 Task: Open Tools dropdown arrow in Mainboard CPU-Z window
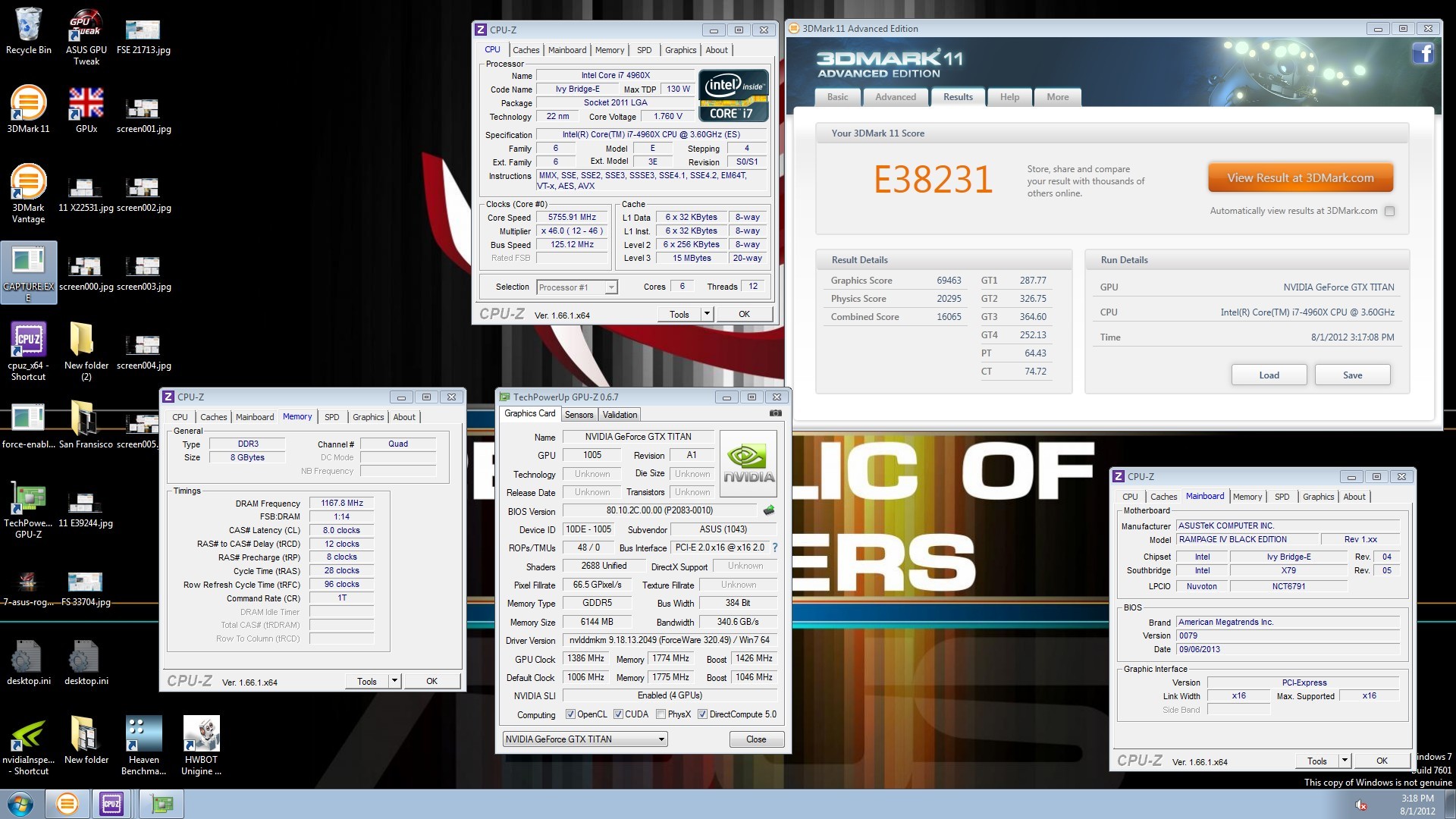[1345, 761]
